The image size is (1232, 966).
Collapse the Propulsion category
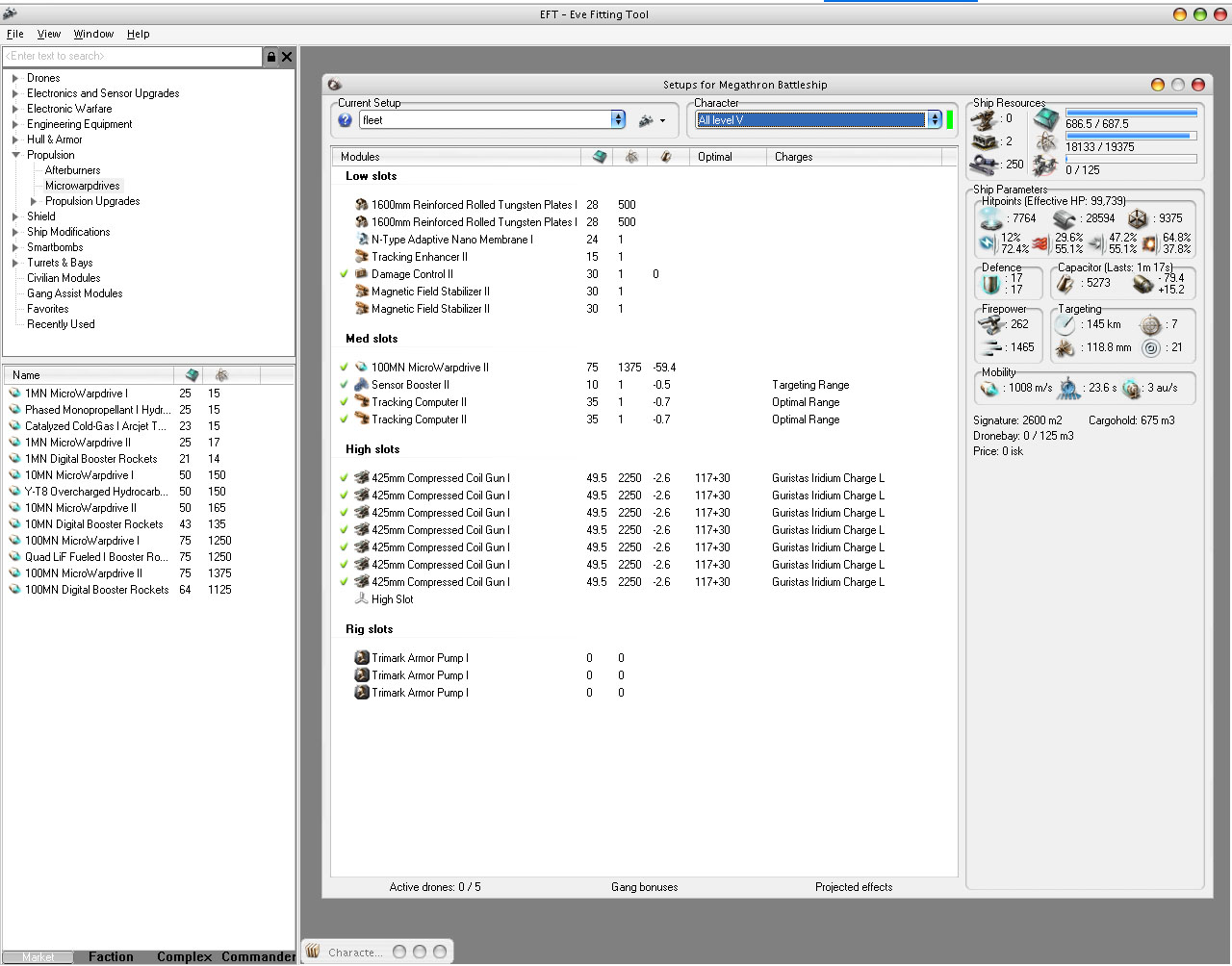[15, 155]
